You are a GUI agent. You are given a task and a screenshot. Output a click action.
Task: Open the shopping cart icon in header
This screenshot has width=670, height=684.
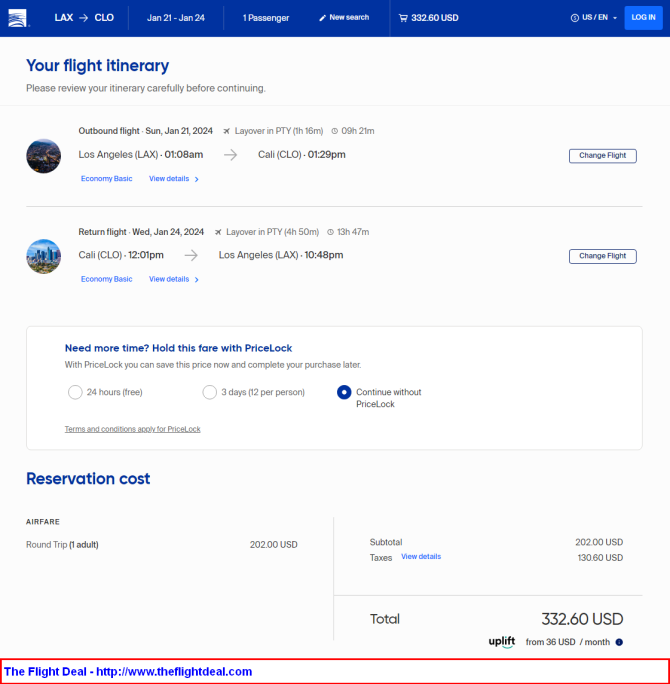tap(403, 18)
